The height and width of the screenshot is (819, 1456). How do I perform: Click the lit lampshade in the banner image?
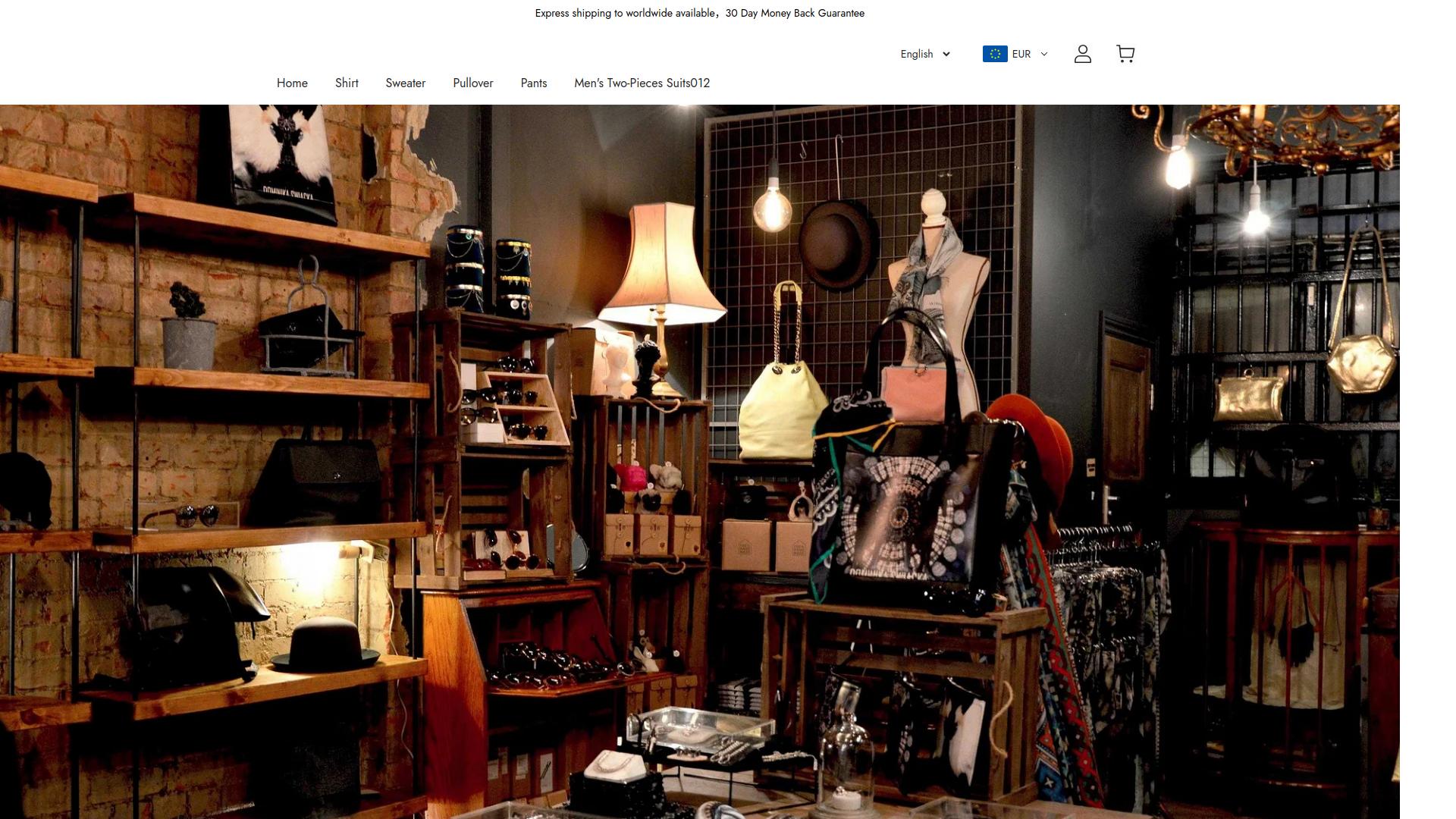(x=662, y=265)
